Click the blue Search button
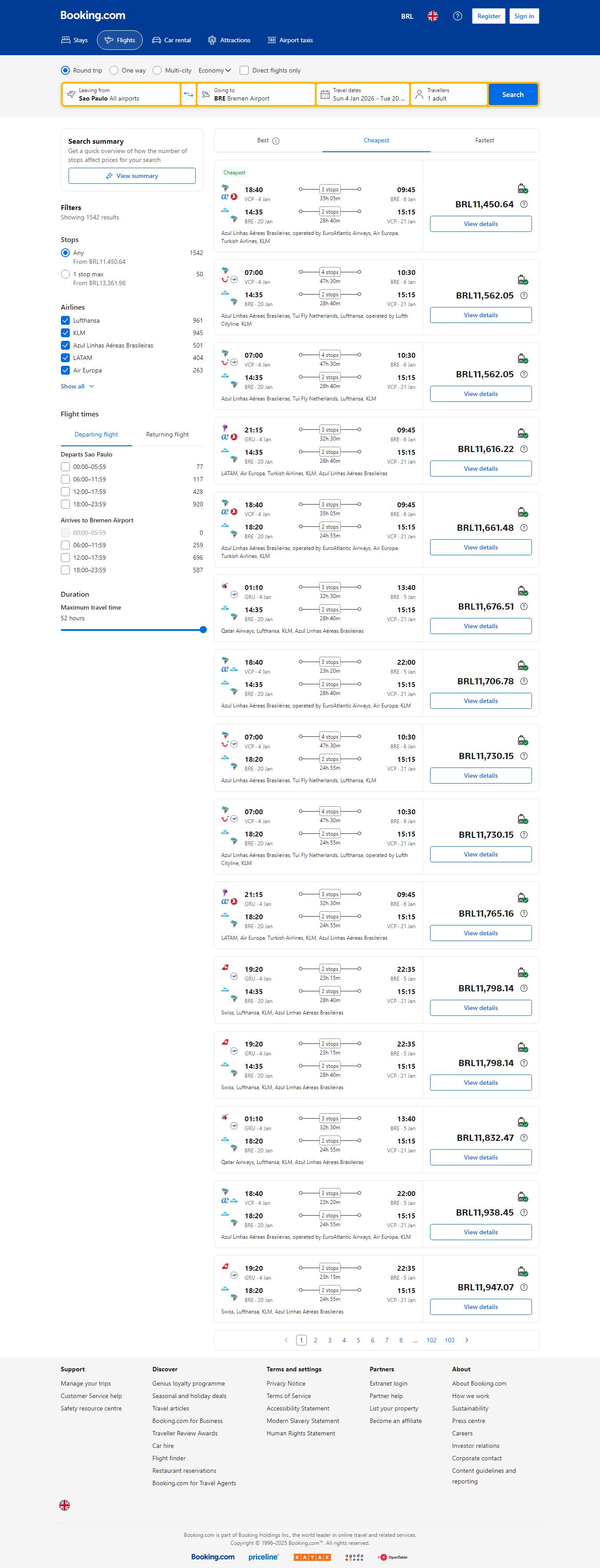This screenshot has height=1568, width=600. 512,94
